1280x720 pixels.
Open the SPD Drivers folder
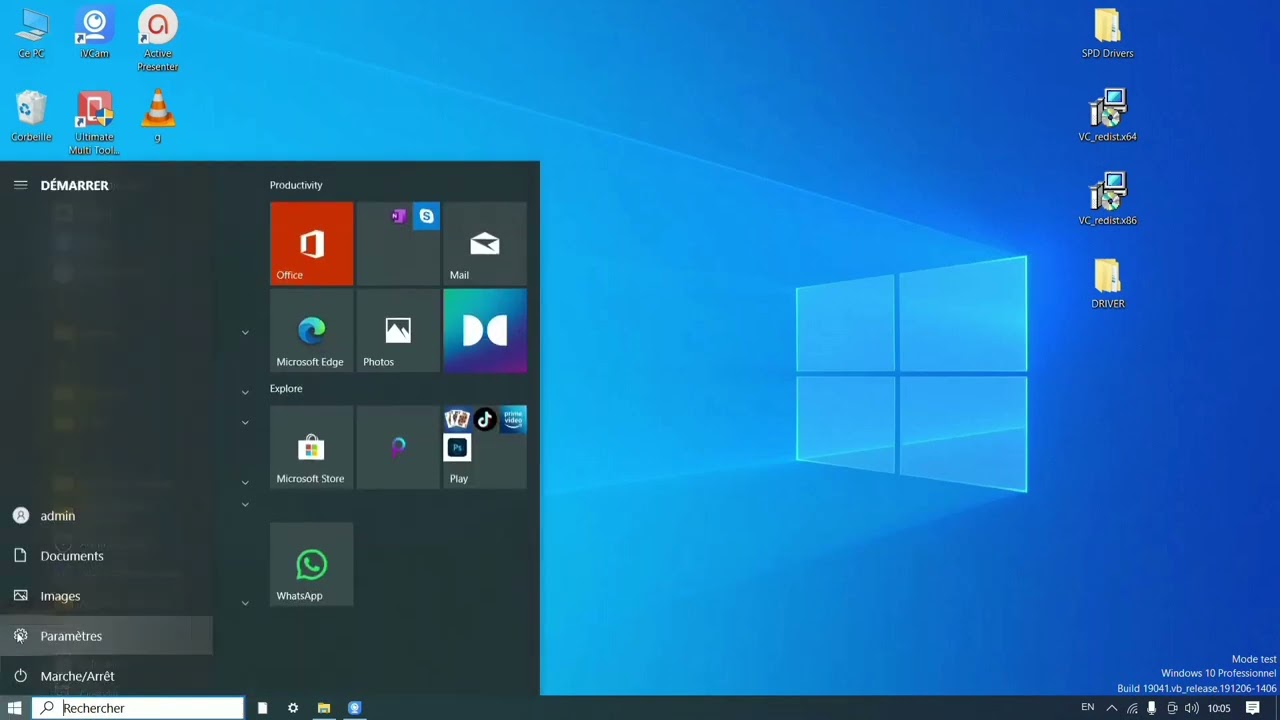pyautogui.click(x=1107, y=34)
